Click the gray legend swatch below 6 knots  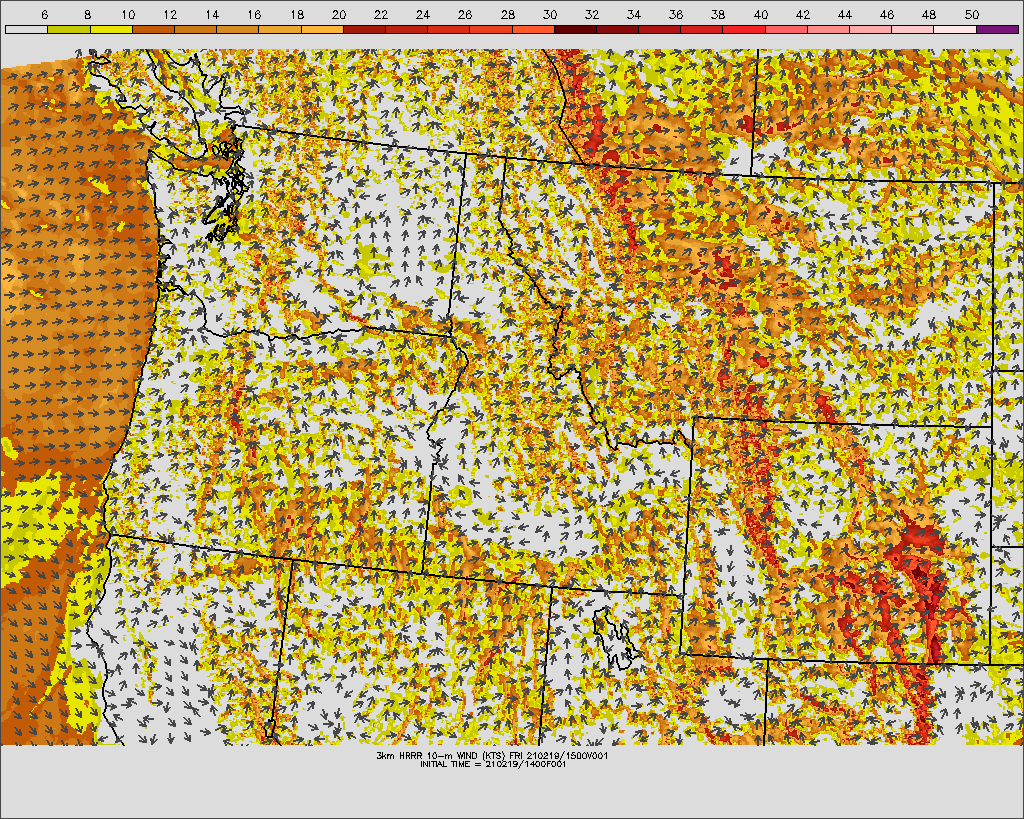(26, 29)
